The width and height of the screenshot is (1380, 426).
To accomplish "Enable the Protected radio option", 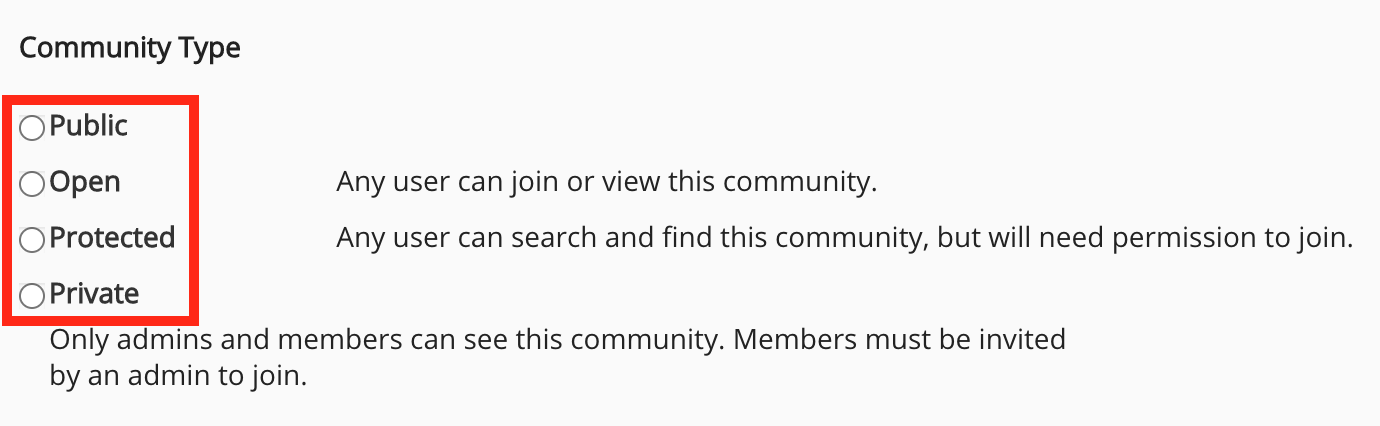I will click(33, 240).
